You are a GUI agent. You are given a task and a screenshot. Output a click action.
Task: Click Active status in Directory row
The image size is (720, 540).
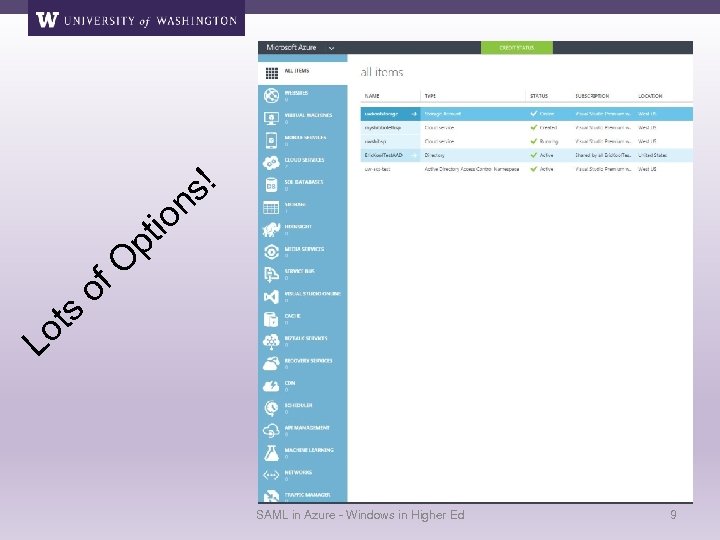542,155
